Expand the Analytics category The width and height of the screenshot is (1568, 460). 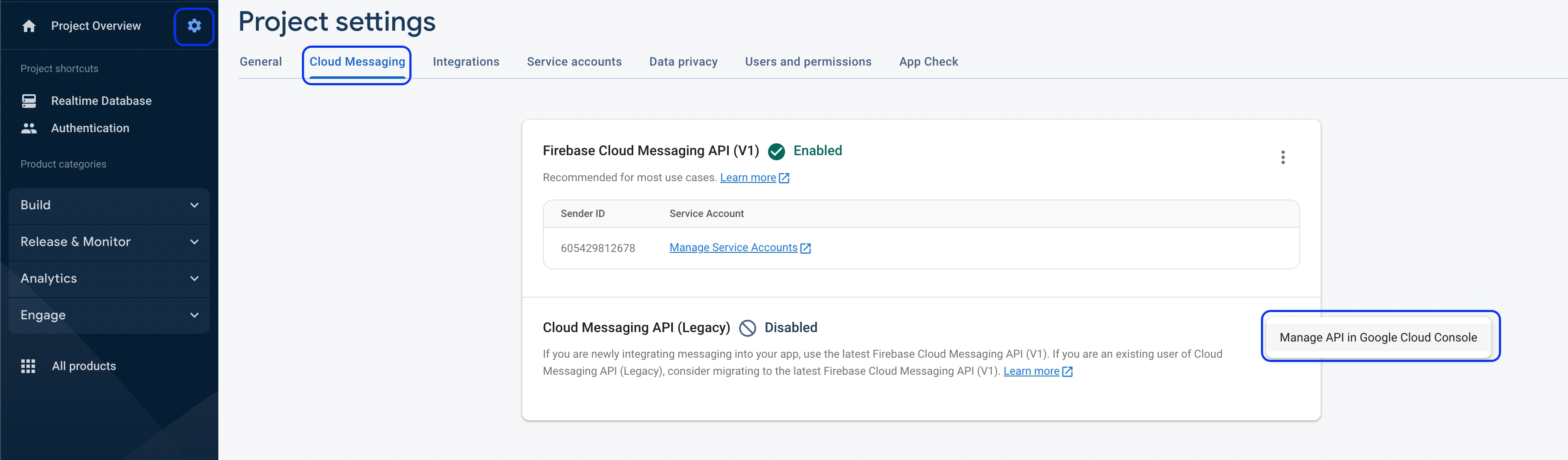coord(109,279)
